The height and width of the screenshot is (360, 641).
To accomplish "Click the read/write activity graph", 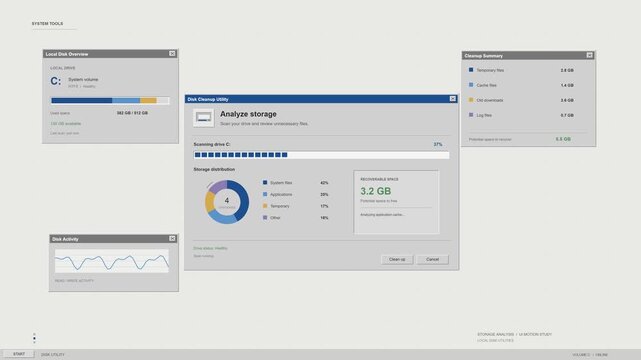I will point(112,261).
